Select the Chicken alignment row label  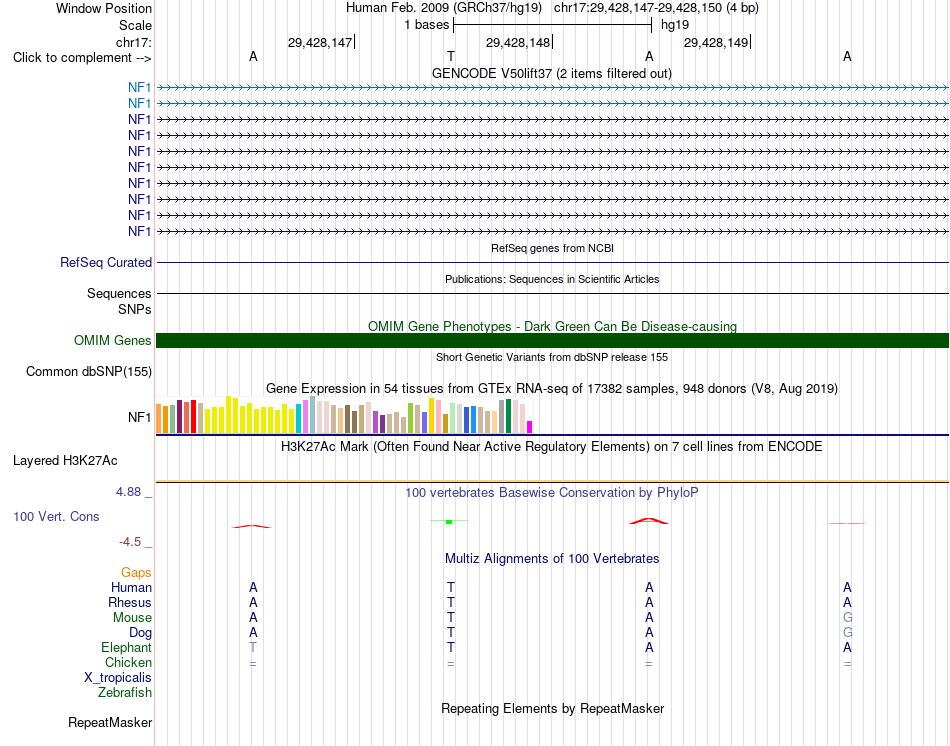(128, 662)
